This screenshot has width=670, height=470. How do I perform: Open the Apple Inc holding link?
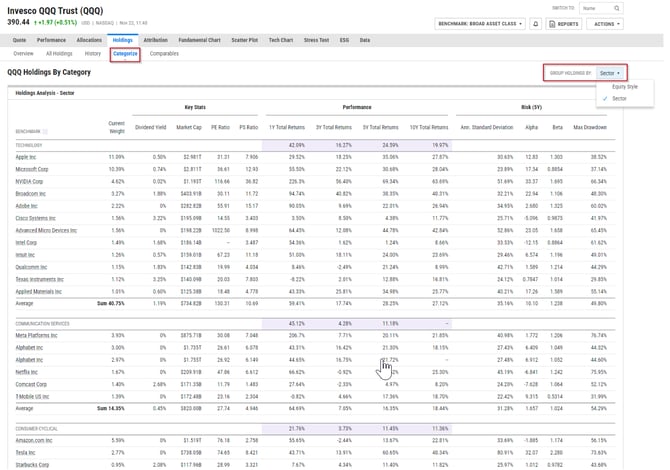point(26,158)
